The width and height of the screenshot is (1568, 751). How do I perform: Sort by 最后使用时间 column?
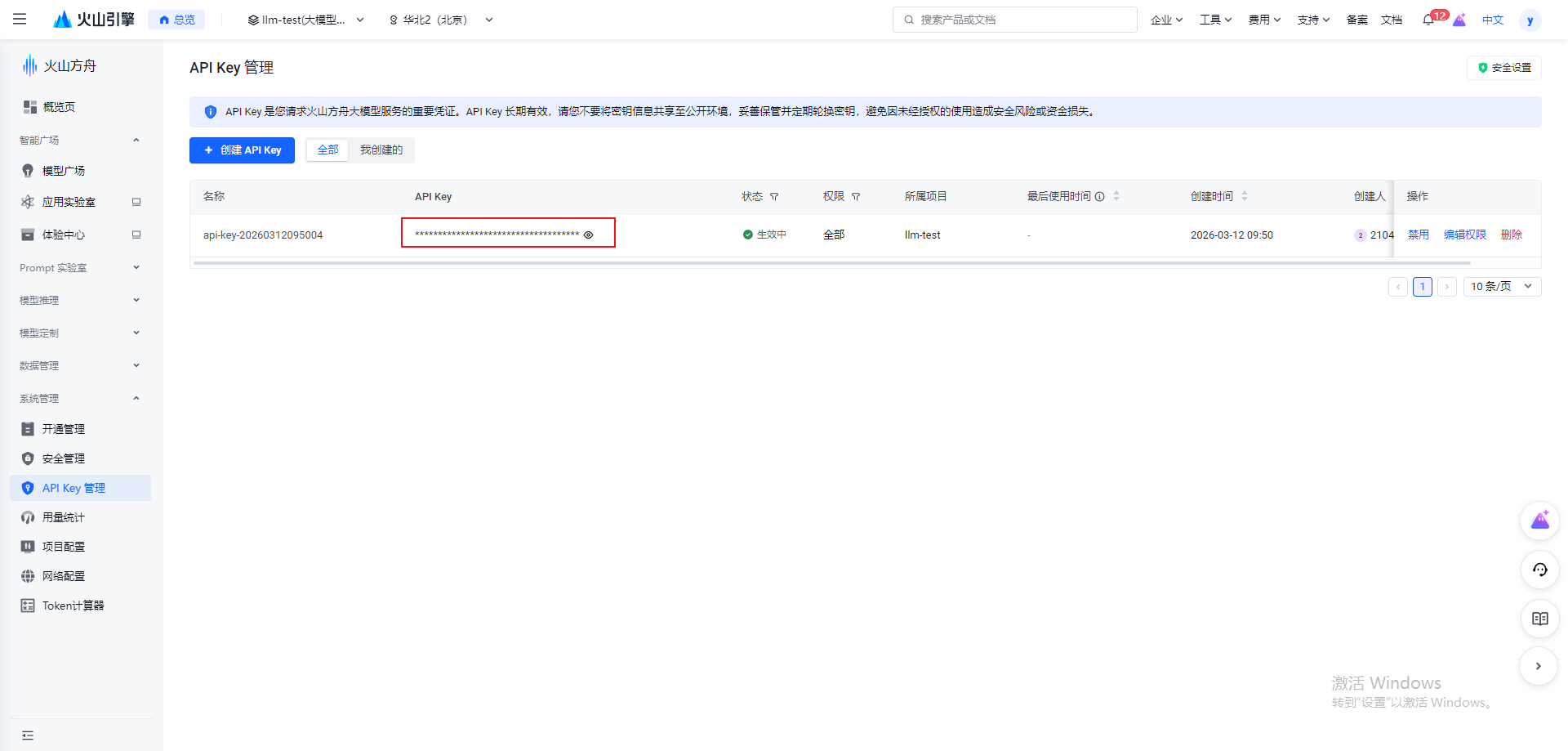click(x=1116, y=196)
